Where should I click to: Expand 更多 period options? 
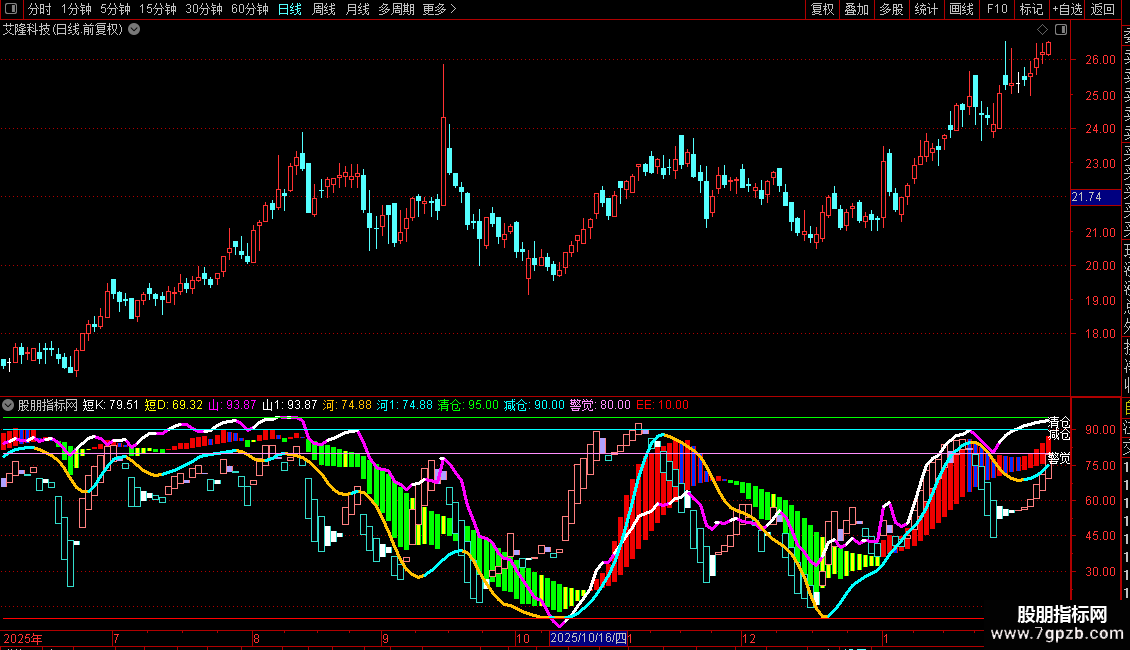coord(439,10)
